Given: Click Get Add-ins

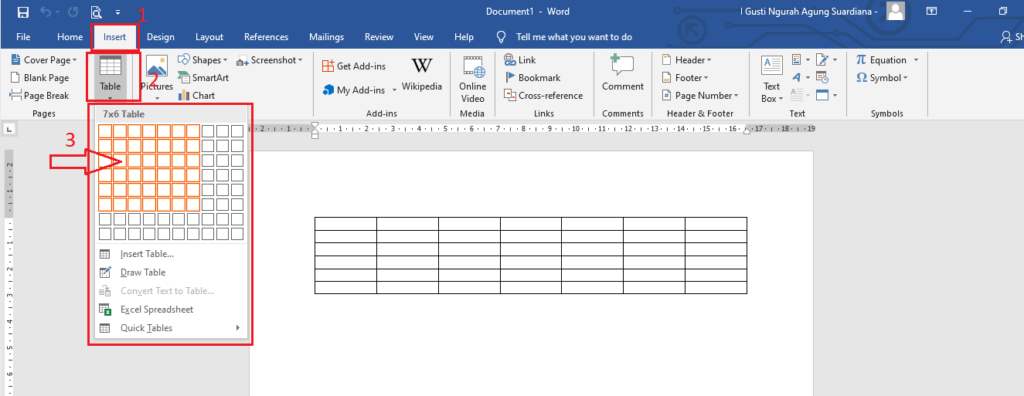Looking at the screenshot, I should tap(353, 66).
